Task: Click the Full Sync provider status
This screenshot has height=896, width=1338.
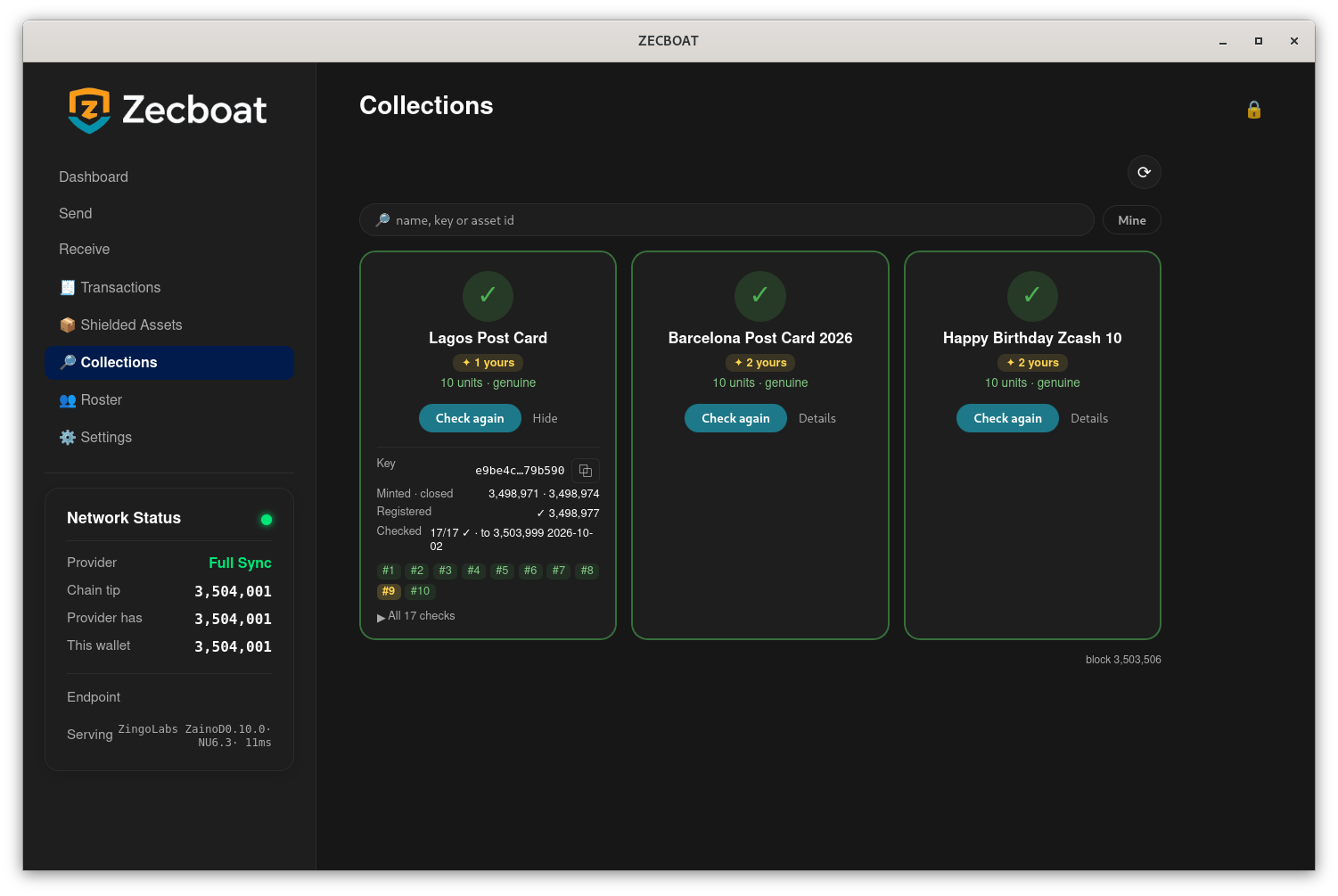Action: coord(240,563)
